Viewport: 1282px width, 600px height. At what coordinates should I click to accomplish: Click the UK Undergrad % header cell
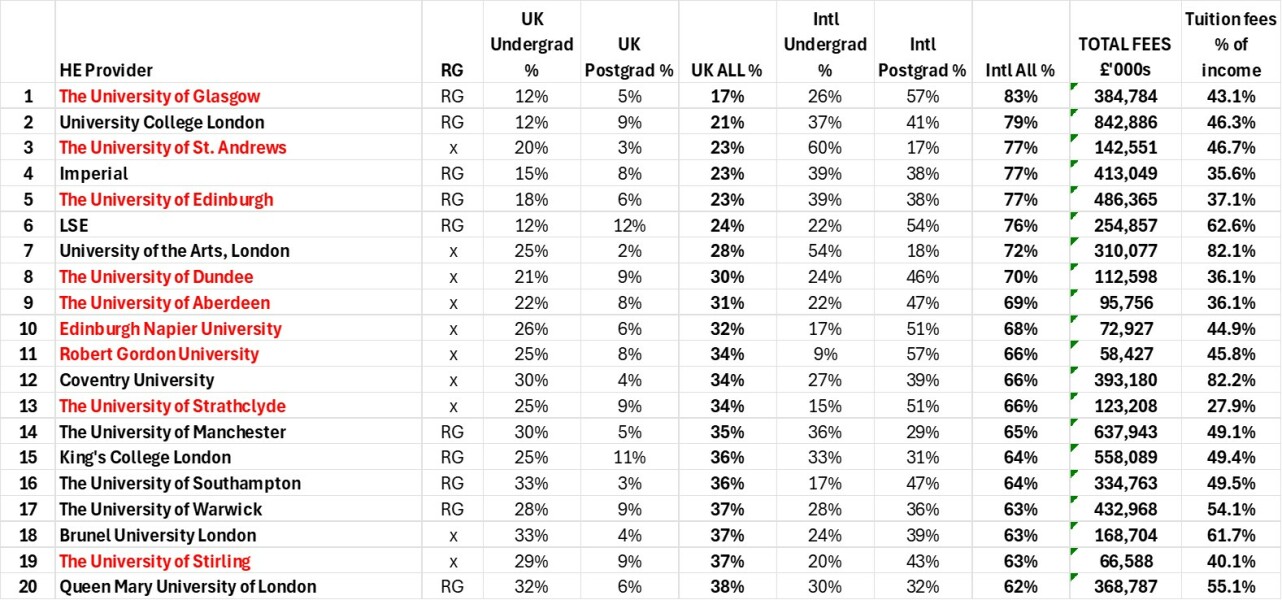[x=532, y=43]
